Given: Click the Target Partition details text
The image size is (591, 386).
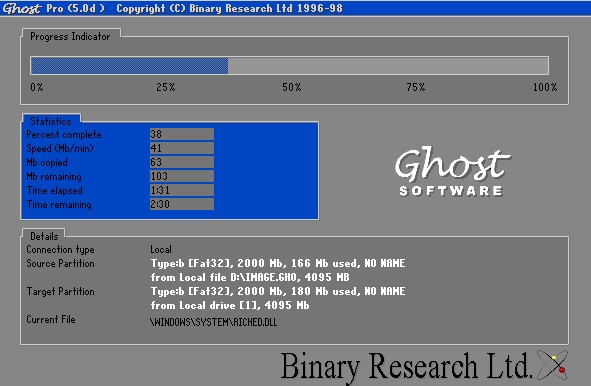Looking at the screenshot, I should click(x=278, y=298).
